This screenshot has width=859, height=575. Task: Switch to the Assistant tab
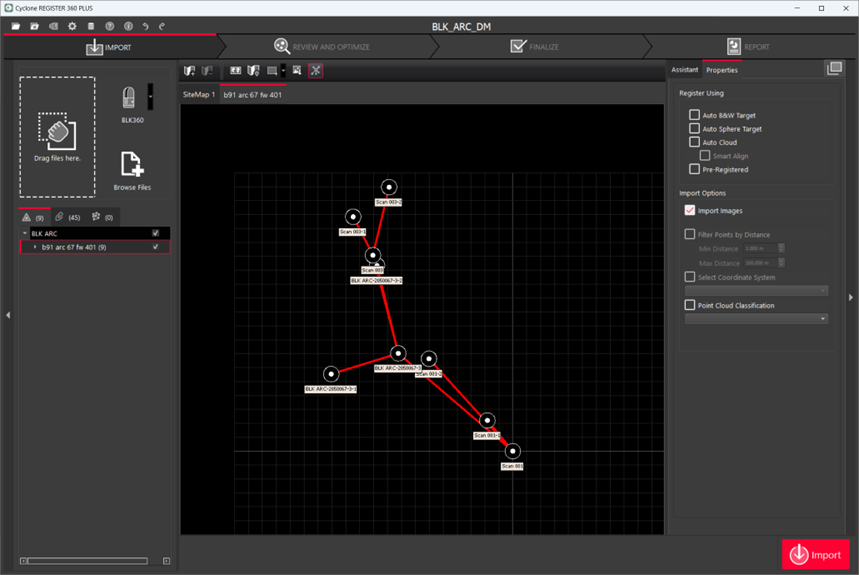[685, 70]
